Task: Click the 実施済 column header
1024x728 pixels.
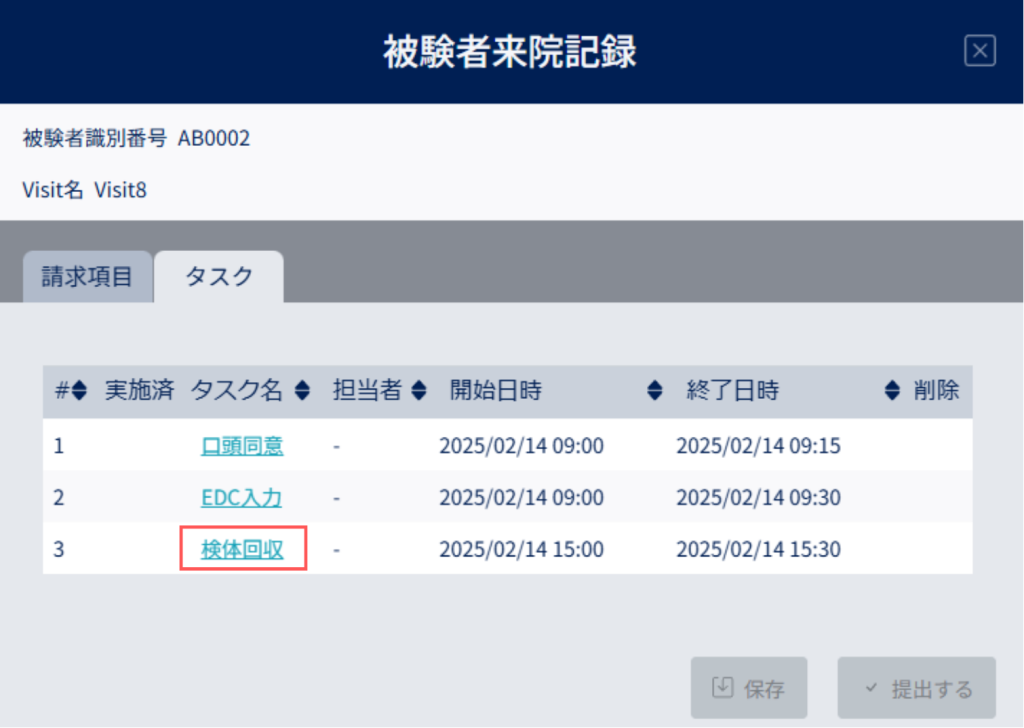Action: pos(140,390)
